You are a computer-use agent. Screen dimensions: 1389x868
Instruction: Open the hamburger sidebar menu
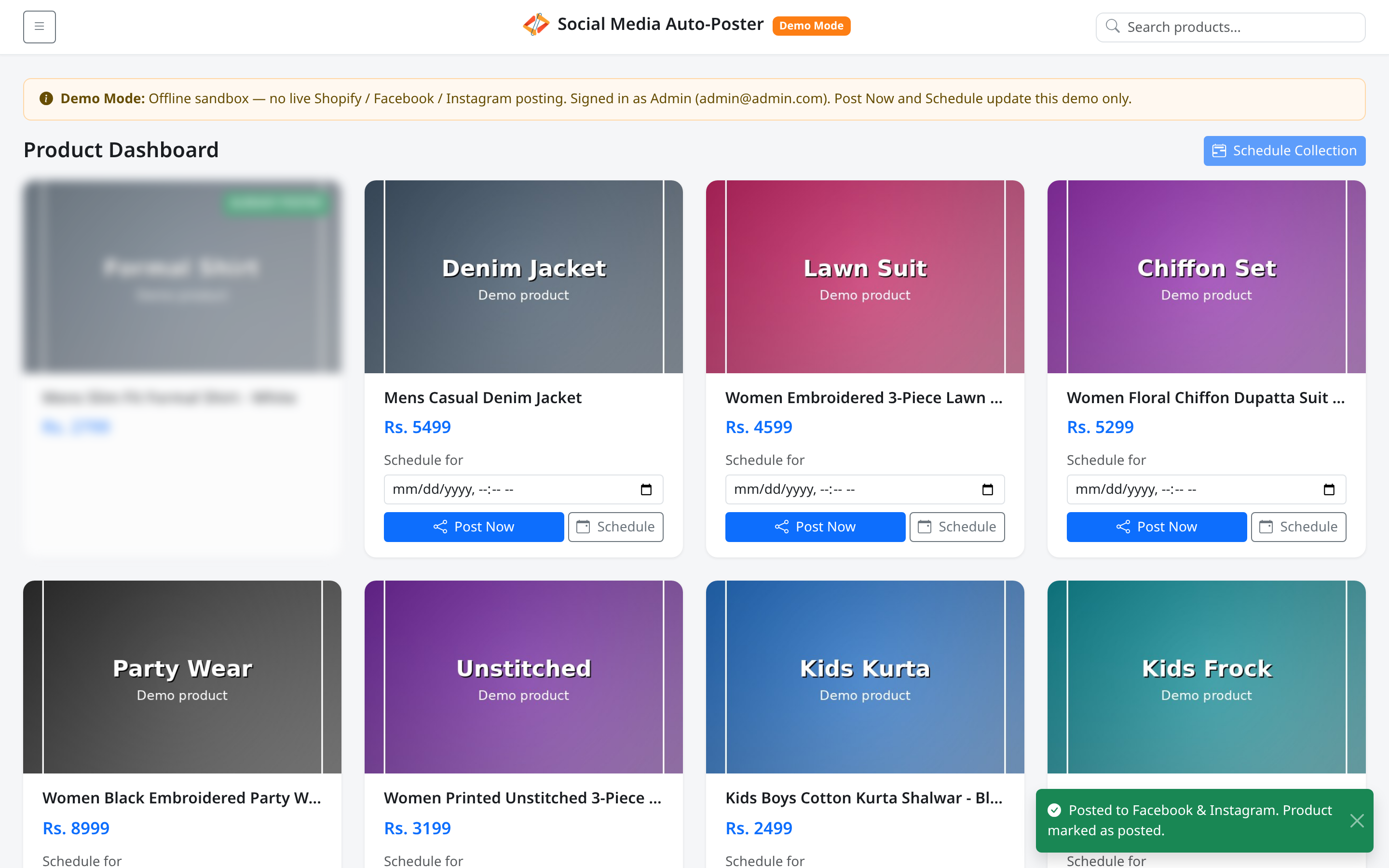39,27
